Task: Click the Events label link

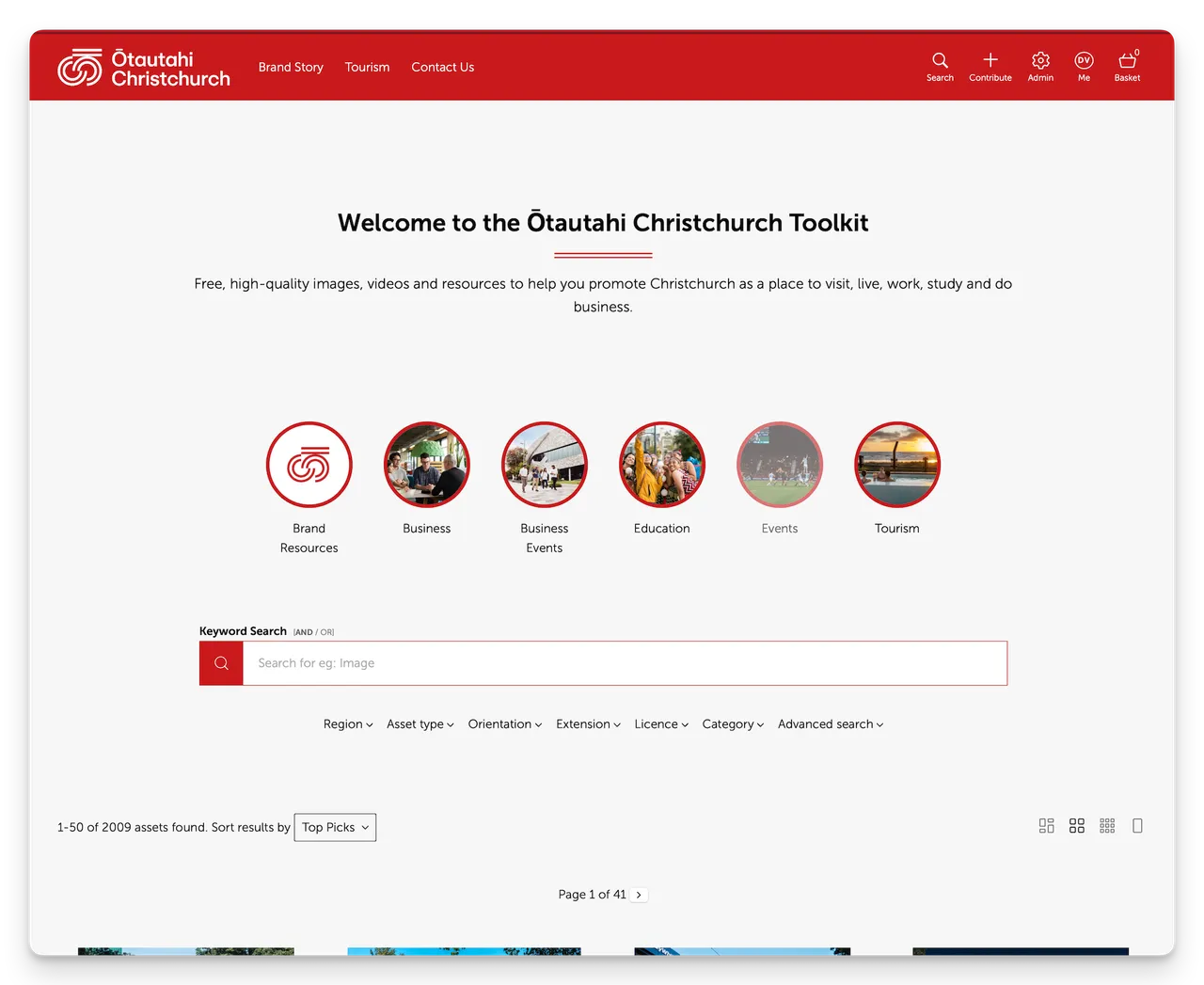Action: click(x=780, y=529)
